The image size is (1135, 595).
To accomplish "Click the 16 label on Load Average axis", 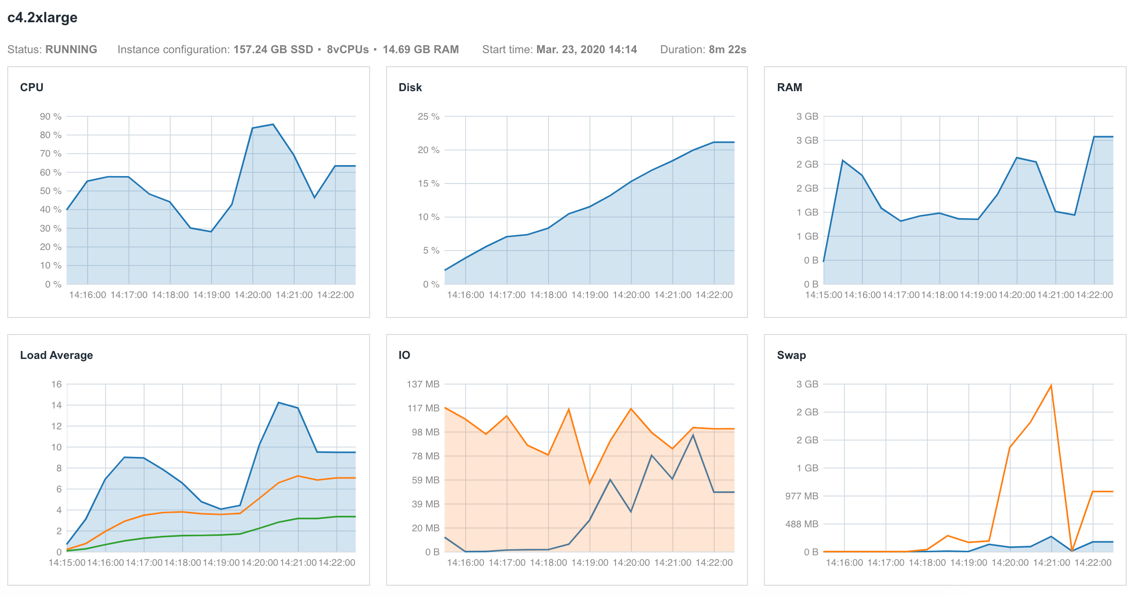I will [56, 384].
